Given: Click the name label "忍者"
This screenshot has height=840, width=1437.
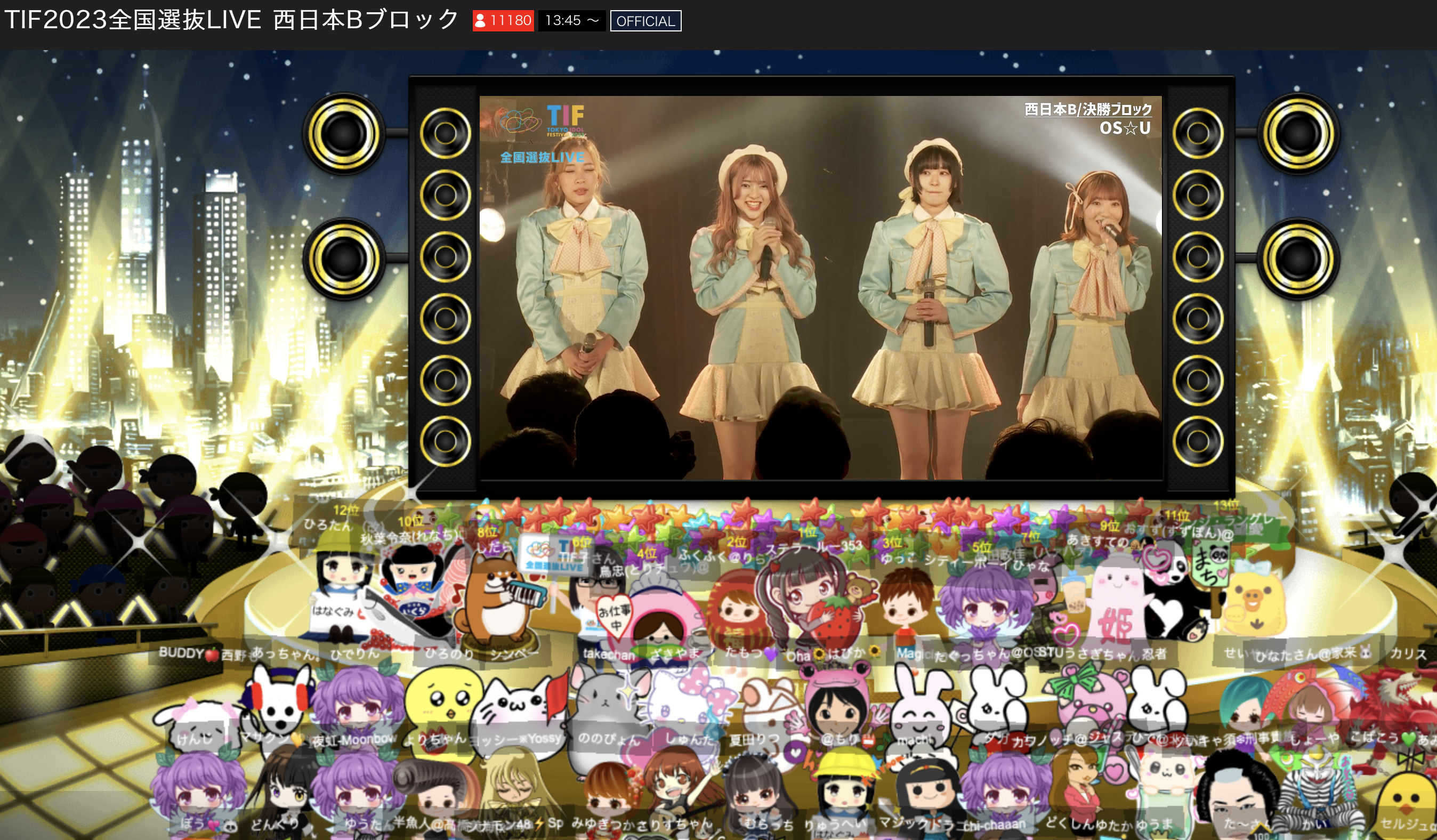Looking at the screenshot, I should click(1153, 653).
